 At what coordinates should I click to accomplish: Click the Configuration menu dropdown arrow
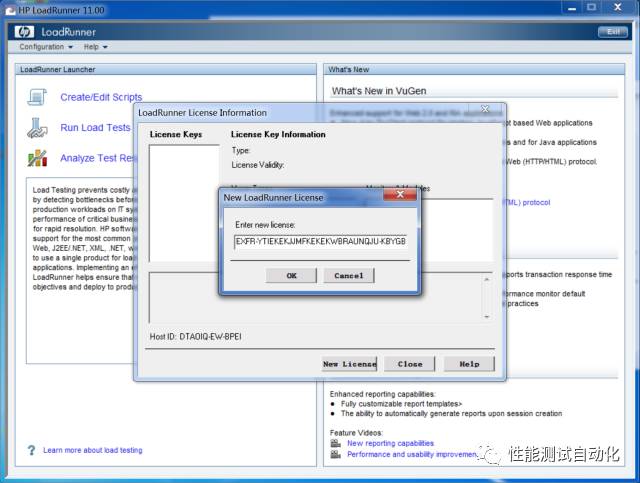click(x=70, y=47)
